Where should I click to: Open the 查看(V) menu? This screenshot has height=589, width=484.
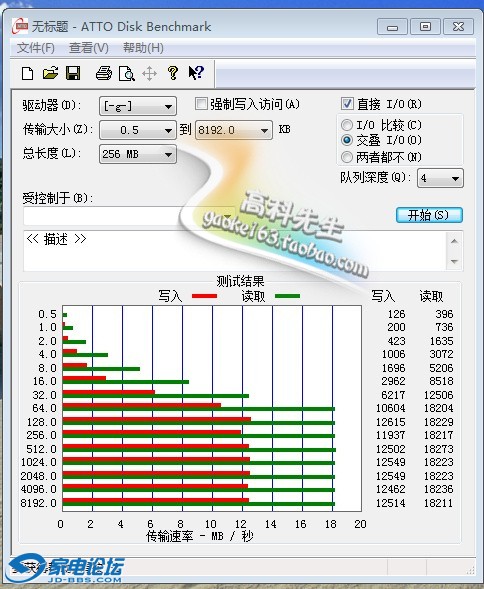click(89, 48)
